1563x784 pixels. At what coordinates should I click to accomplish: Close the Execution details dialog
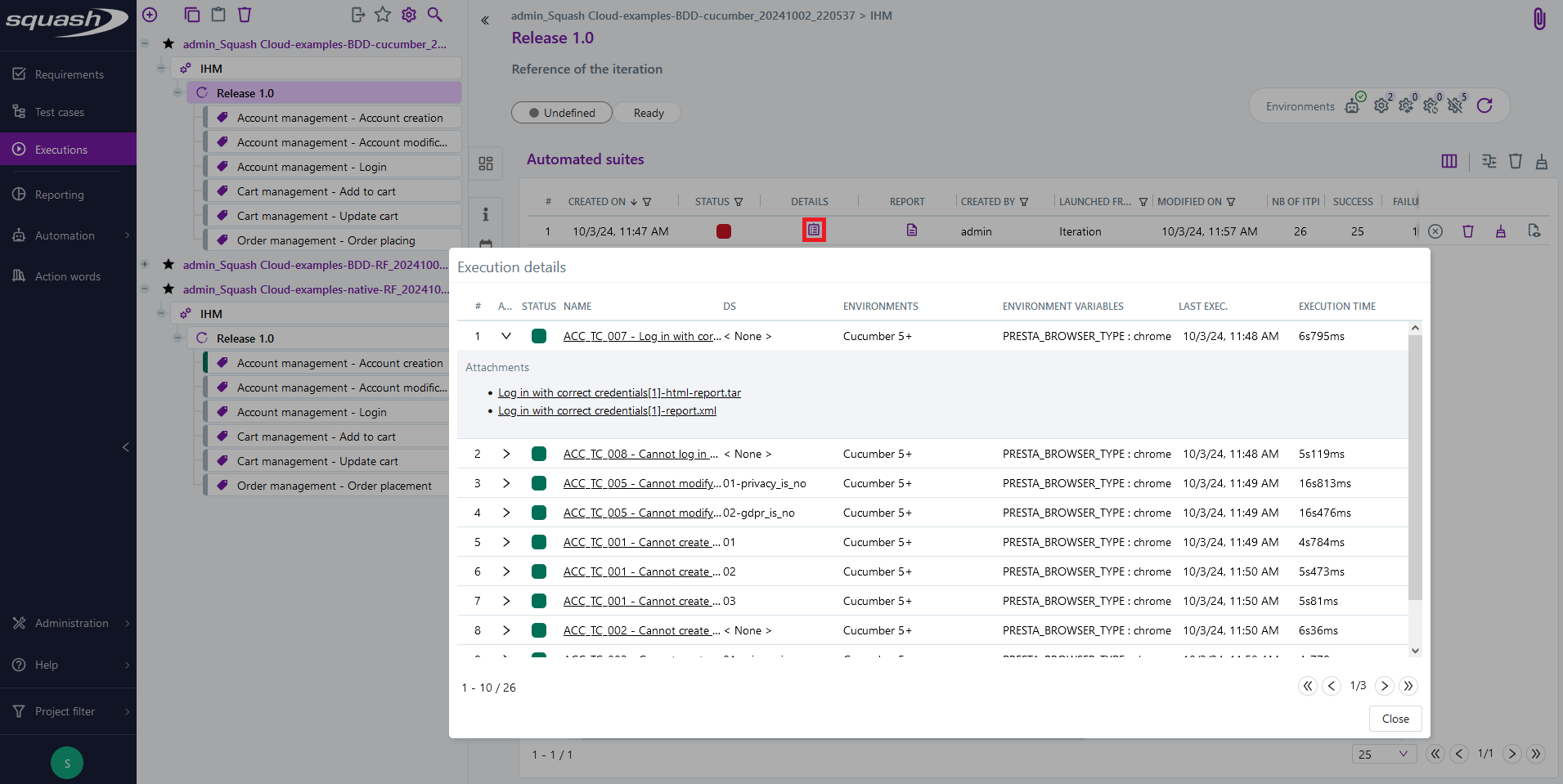tap(1395, 719)
